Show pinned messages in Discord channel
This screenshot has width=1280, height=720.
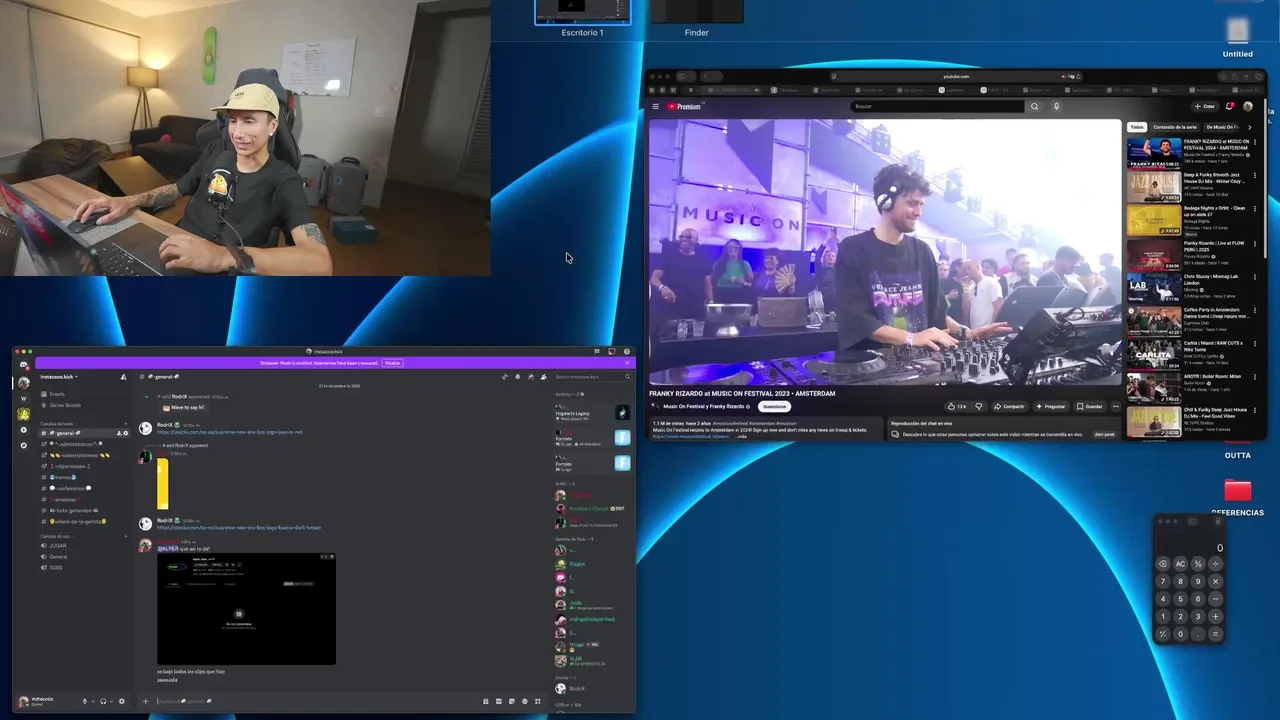[x=531, y=377]
